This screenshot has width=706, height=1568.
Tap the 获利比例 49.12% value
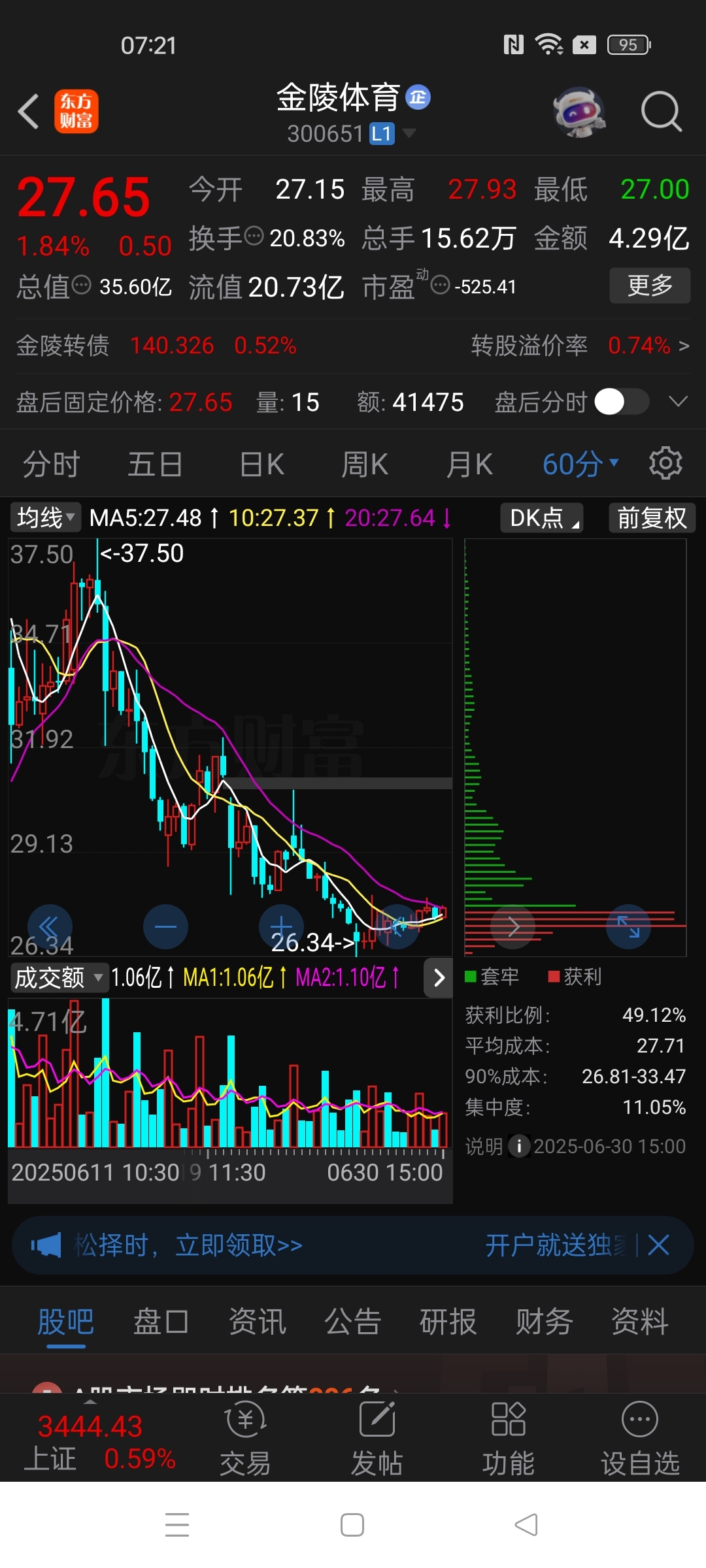tap(653, 1015)
